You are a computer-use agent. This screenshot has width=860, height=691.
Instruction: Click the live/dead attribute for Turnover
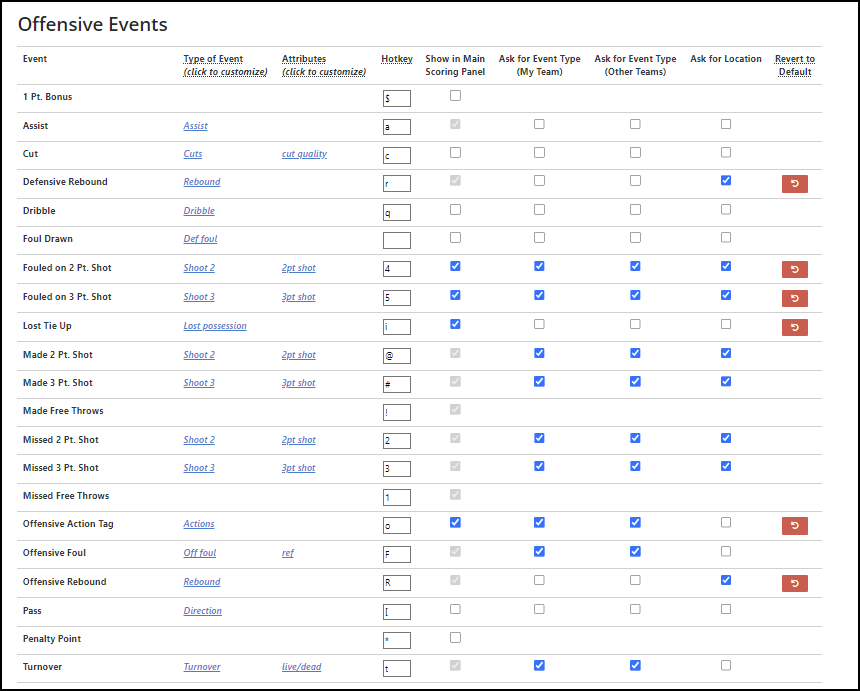tap(301, 667)
